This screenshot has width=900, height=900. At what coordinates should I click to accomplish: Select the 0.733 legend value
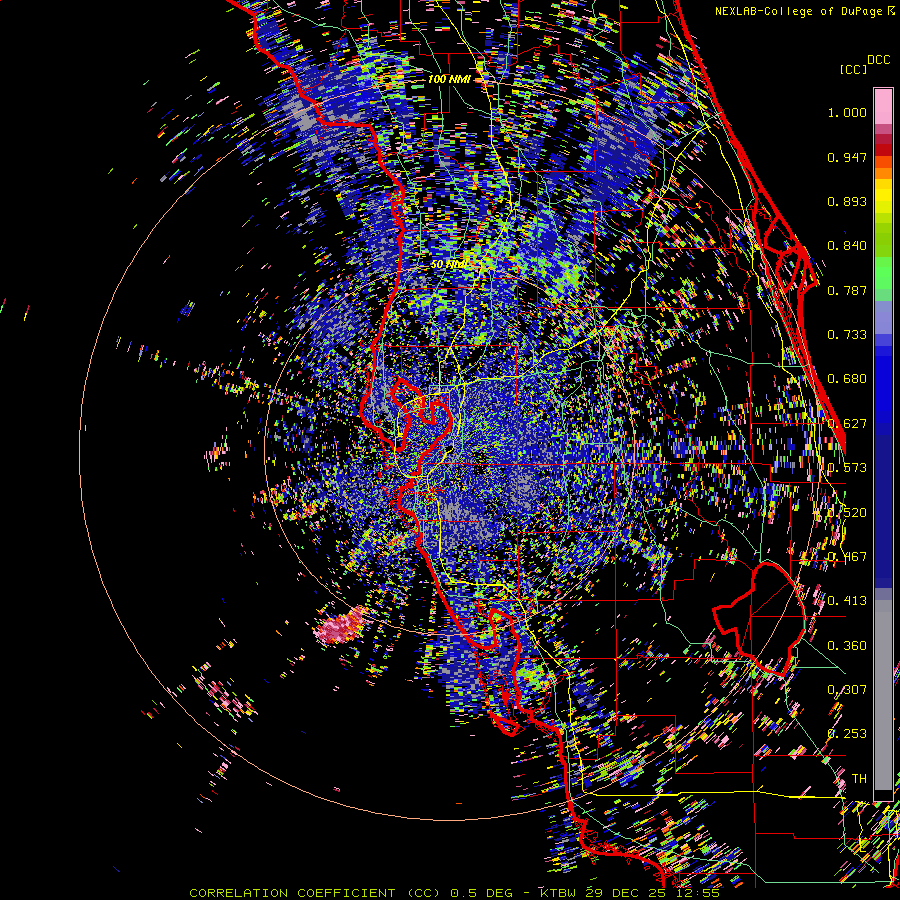(x=847, y=335)
